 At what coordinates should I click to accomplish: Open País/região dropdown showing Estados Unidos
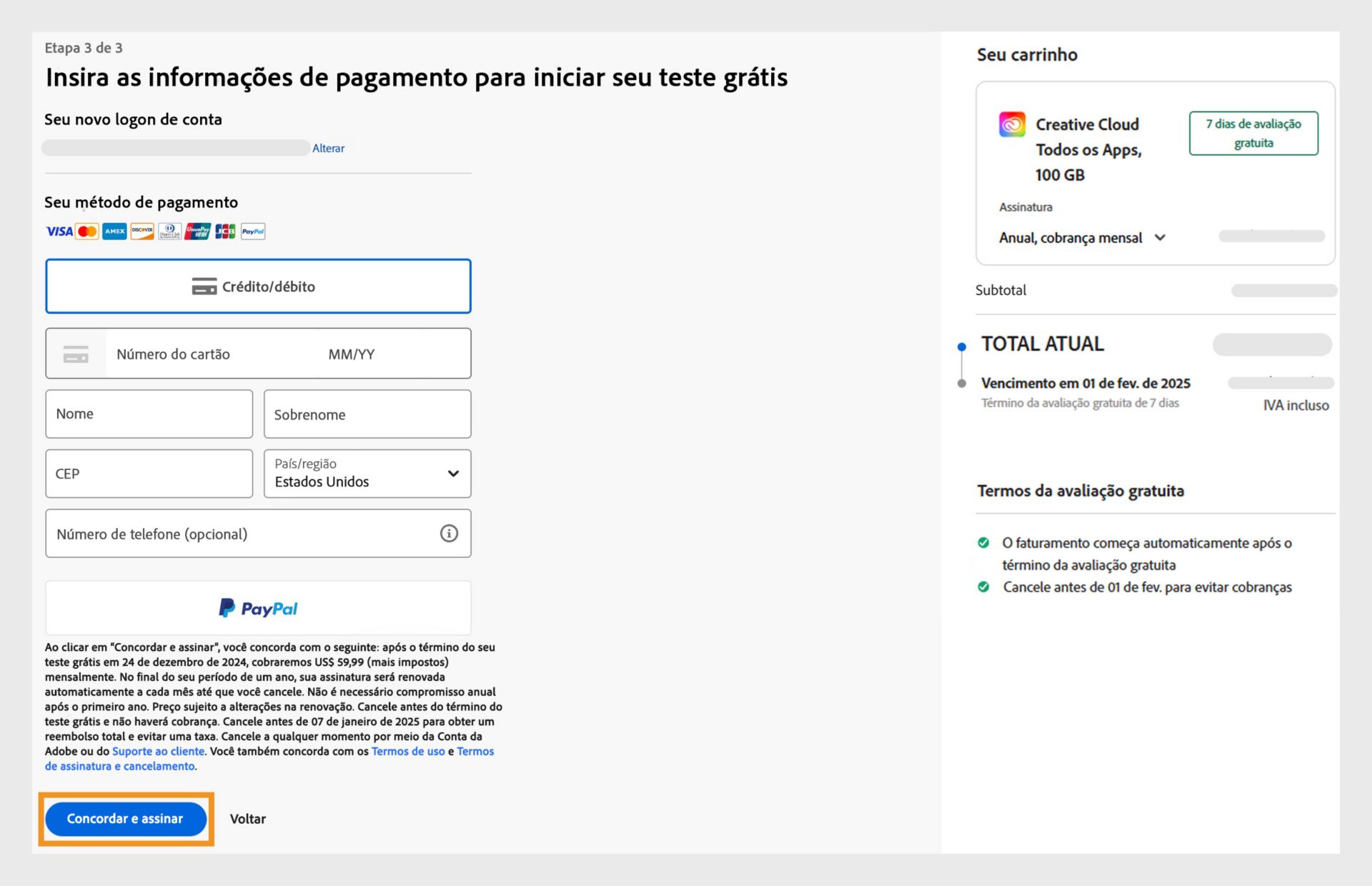(x=367, y=473)
